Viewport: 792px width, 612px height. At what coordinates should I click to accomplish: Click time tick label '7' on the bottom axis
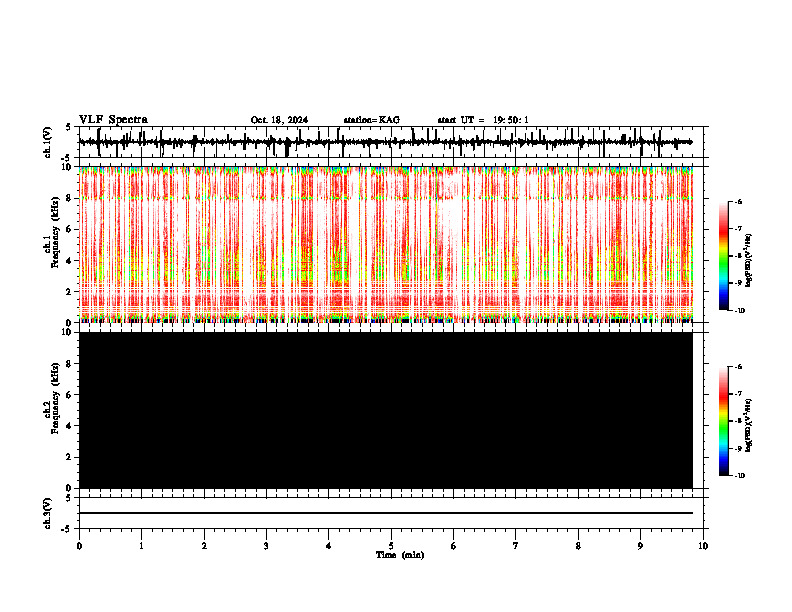pyautogui.click(x=516, y=546)
